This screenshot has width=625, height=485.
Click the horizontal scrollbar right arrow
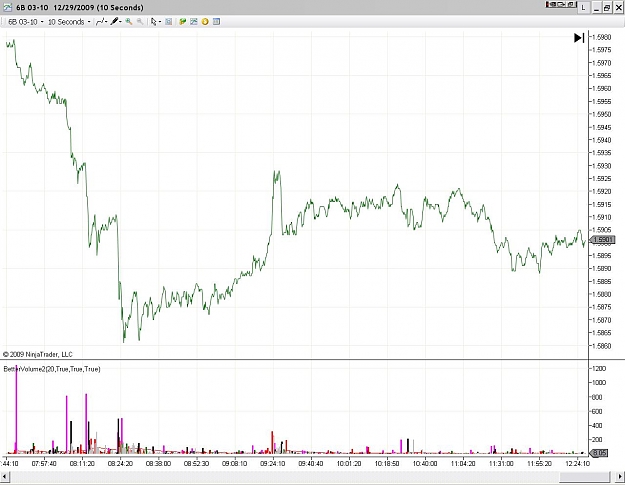(x=620, y=477)
